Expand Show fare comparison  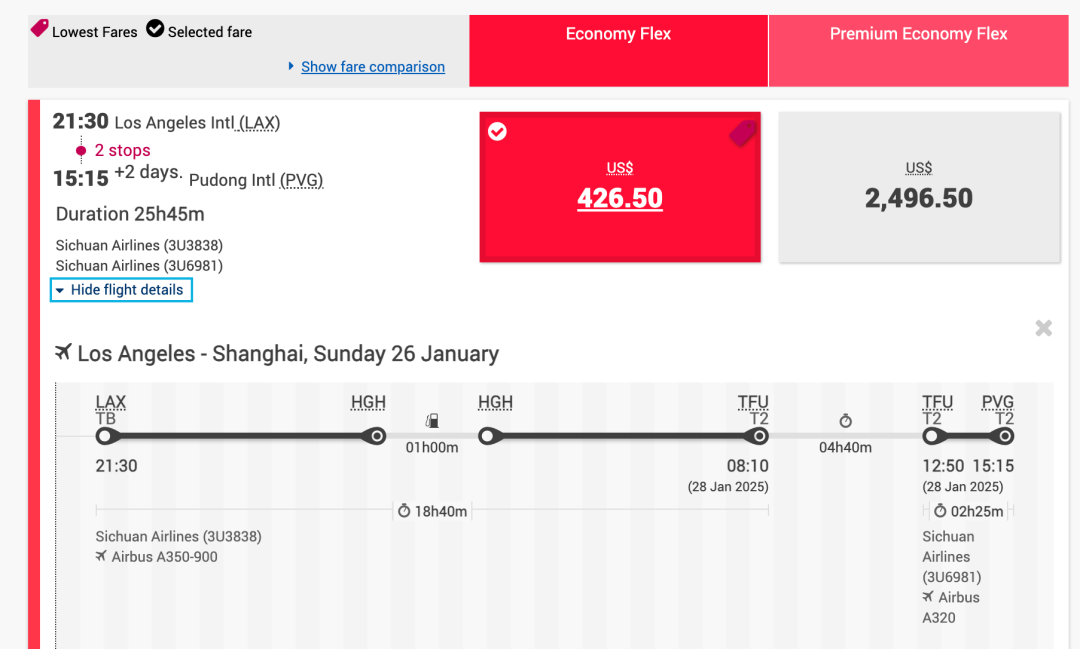click(x=373, y=67)
